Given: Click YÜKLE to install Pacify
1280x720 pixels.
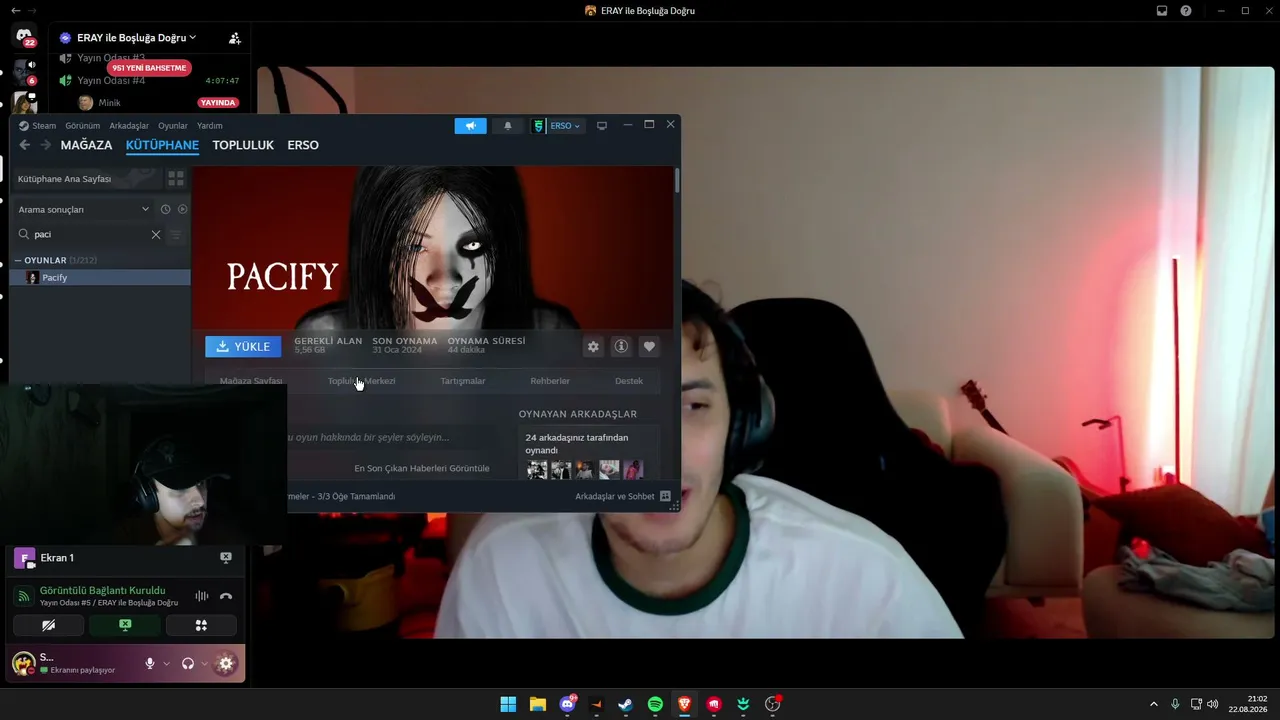Looking at the screenshot, I should coord(243,346).
